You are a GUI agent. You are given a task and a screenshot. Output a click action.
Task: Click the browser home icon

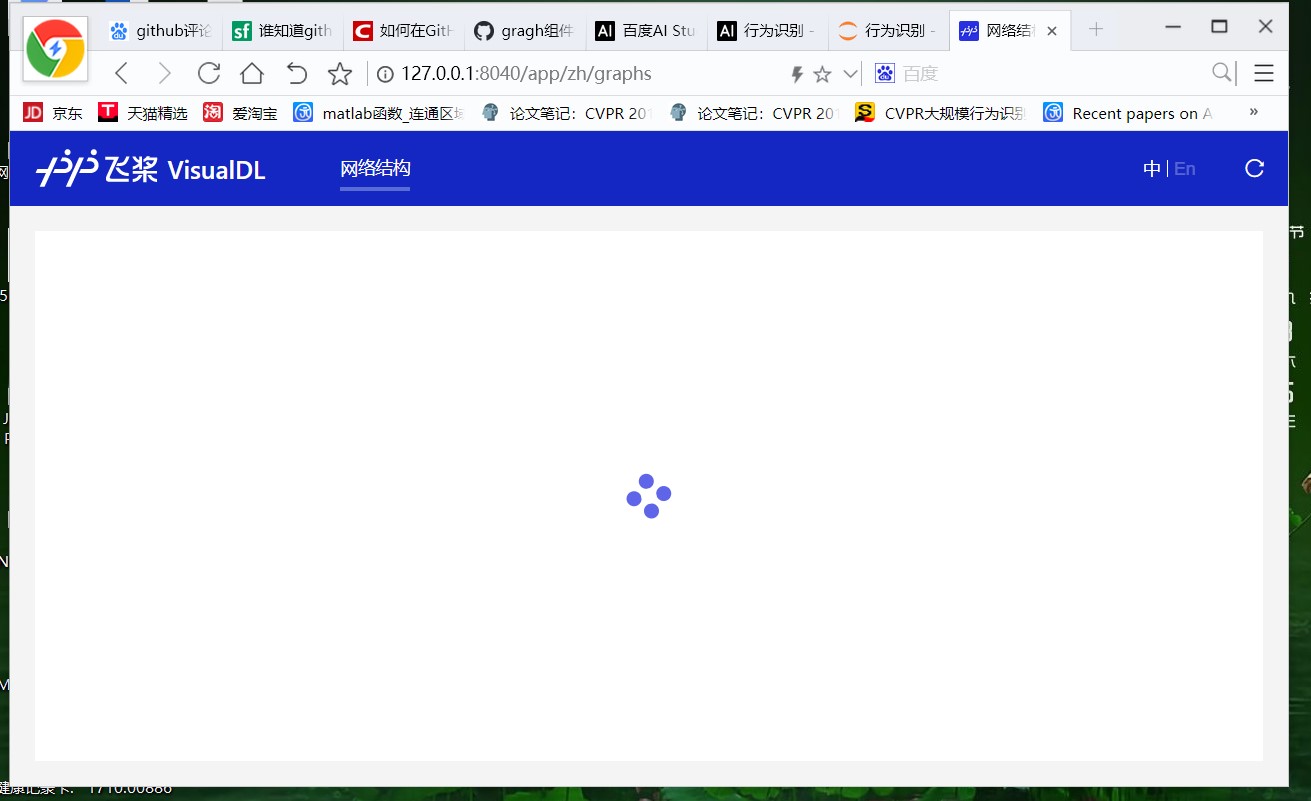click(251, 73)
